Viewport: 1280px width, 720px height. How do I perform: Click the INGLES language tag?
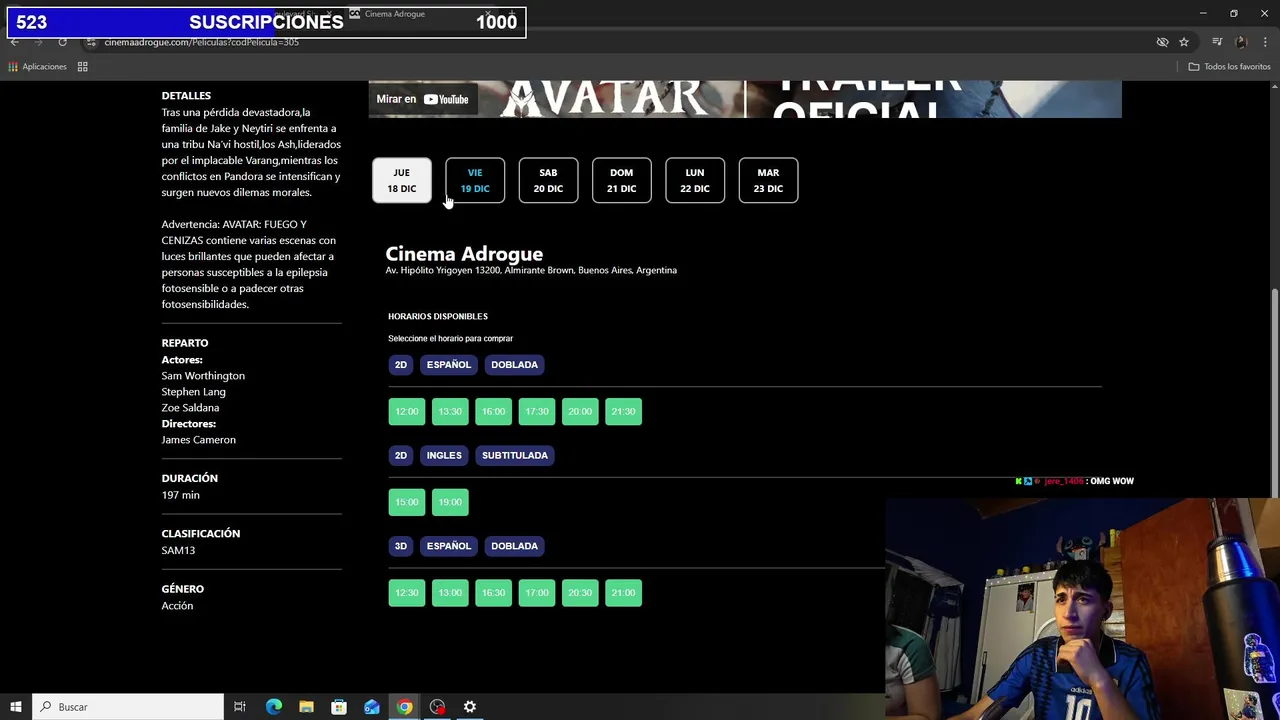click(x=444, y=455)
